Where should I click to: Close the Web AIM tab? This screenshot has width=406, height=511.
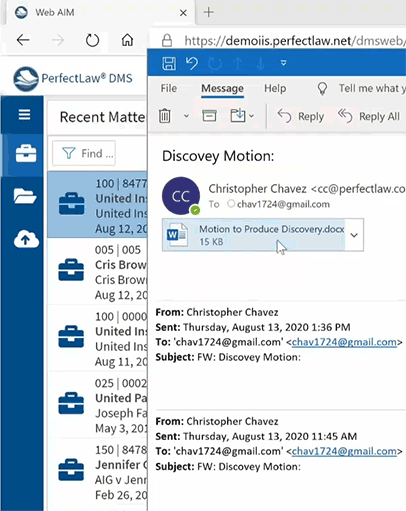(x=183, y=13)
